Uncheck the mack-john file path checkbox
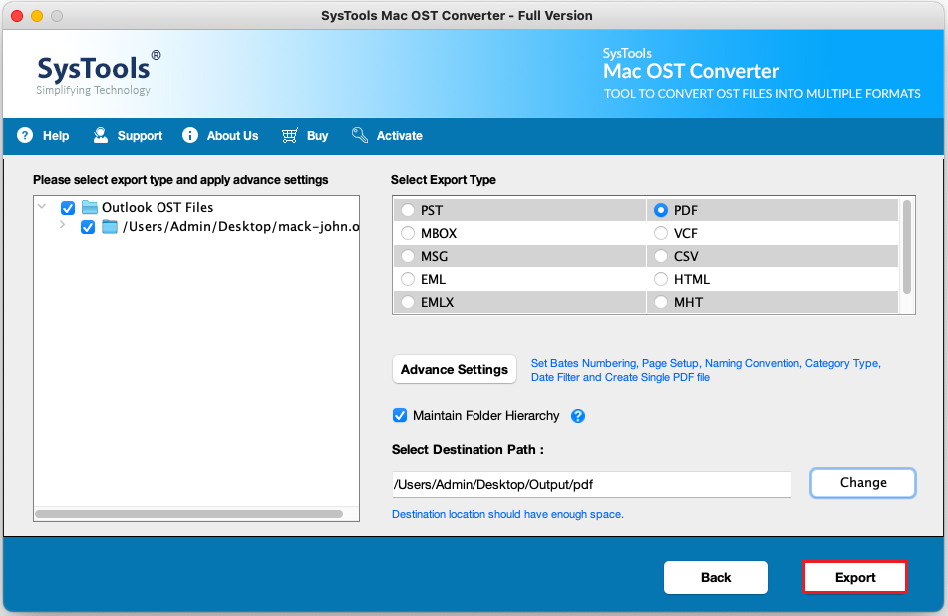The height and width of the screenshot is (616, 948). (88, 227)
